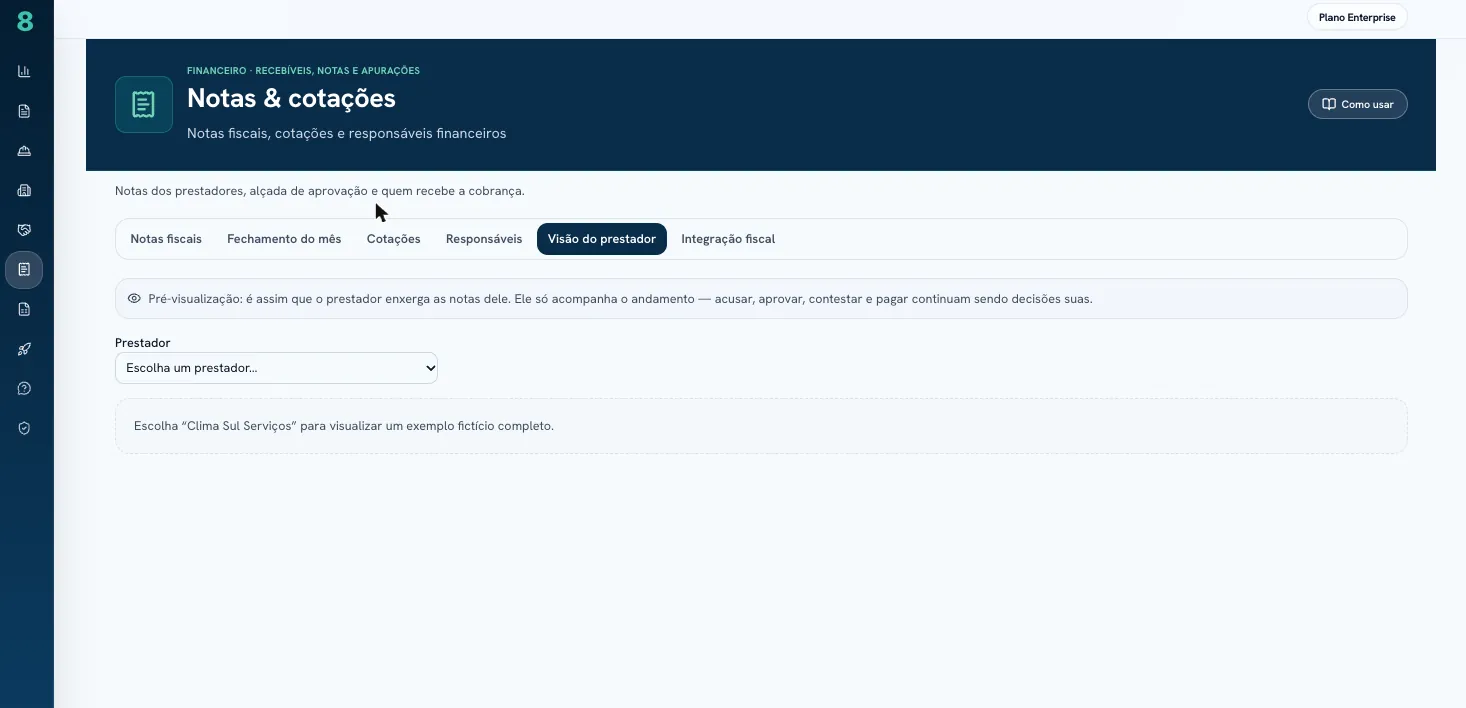
Task: Click the subtitle about notas fiscais and responsáveis
Action: [x=346, y=133]
